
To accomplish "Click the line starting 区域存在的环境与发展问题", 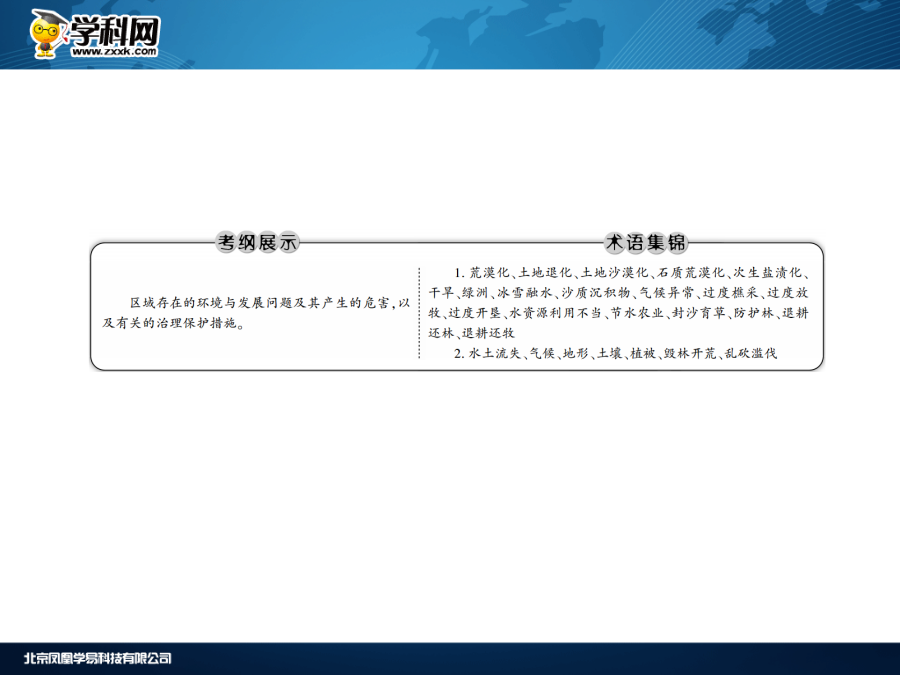I will [x=270, y=302].
